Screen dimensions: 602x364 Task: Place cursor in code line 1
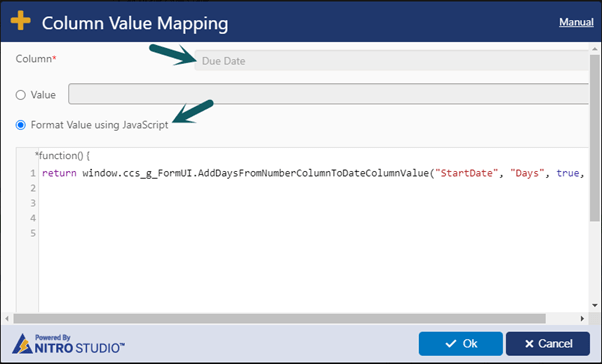pos(313,173)
